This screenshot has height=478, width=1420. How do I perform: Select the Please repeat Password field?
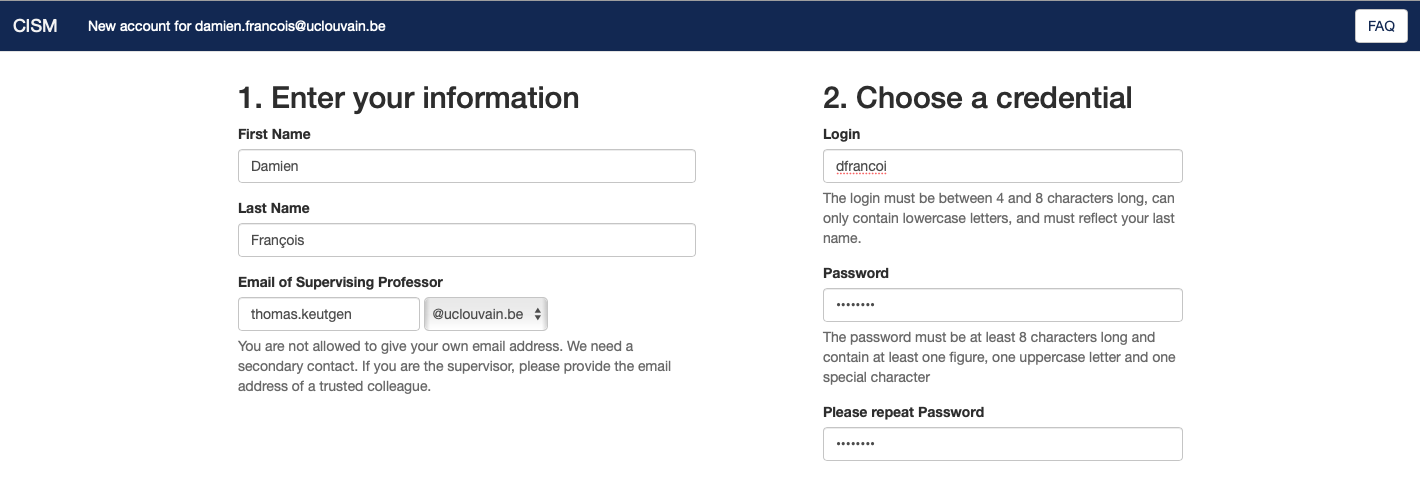pos(1002,444)
